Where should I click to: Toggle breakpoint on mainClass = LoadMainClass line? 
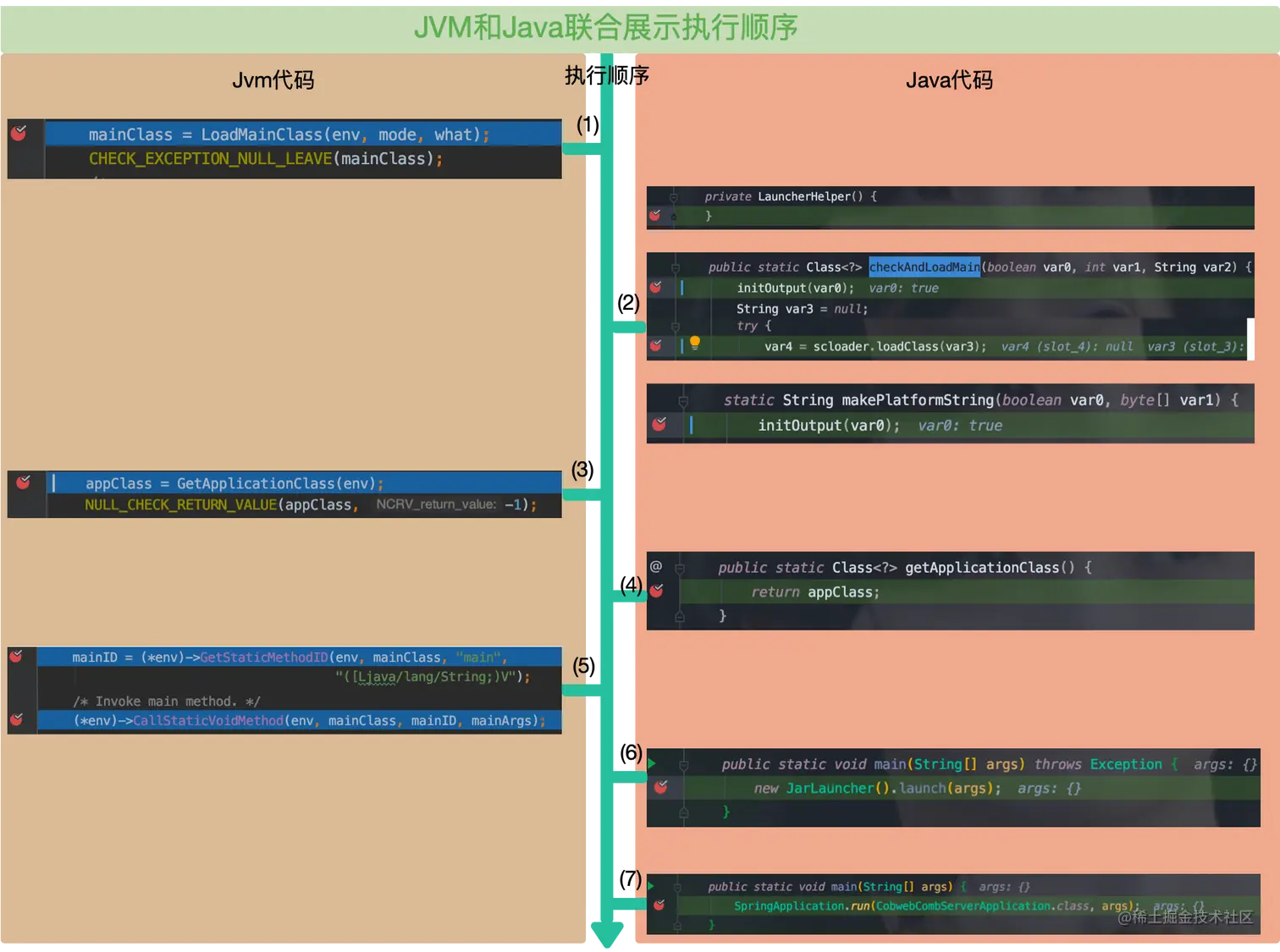pyautogui.click(x=19, y=133)
